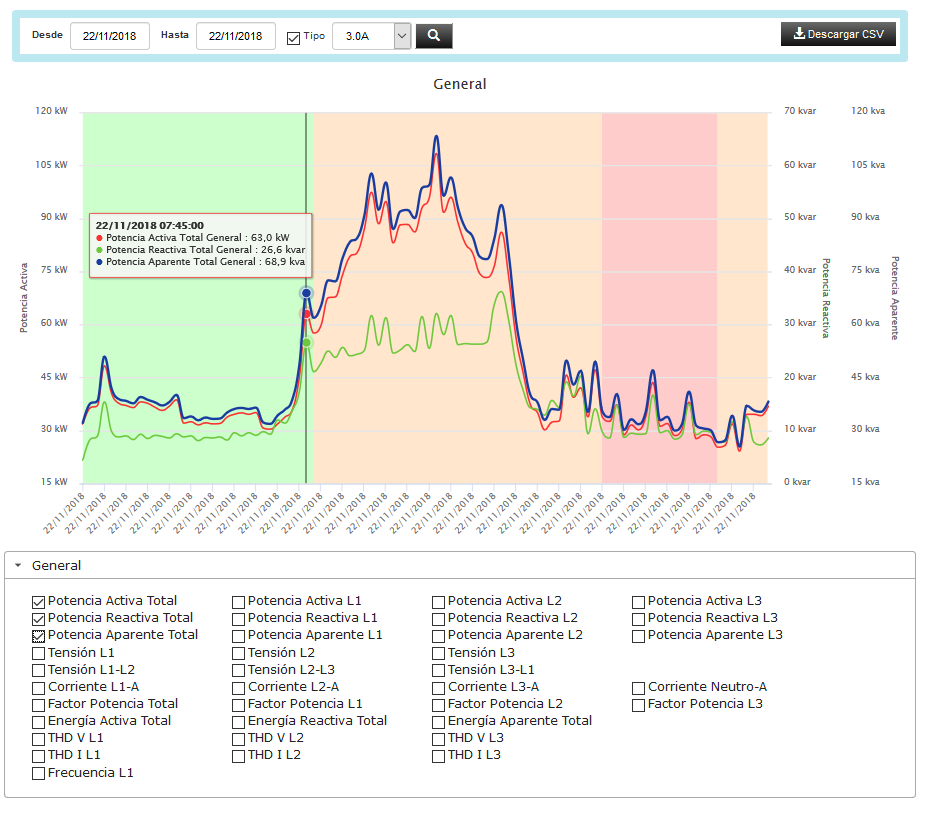Check the Corriente Neutro-A option
Screen dimensions: 928x818
pyautogui.click(x=639, y=688)
